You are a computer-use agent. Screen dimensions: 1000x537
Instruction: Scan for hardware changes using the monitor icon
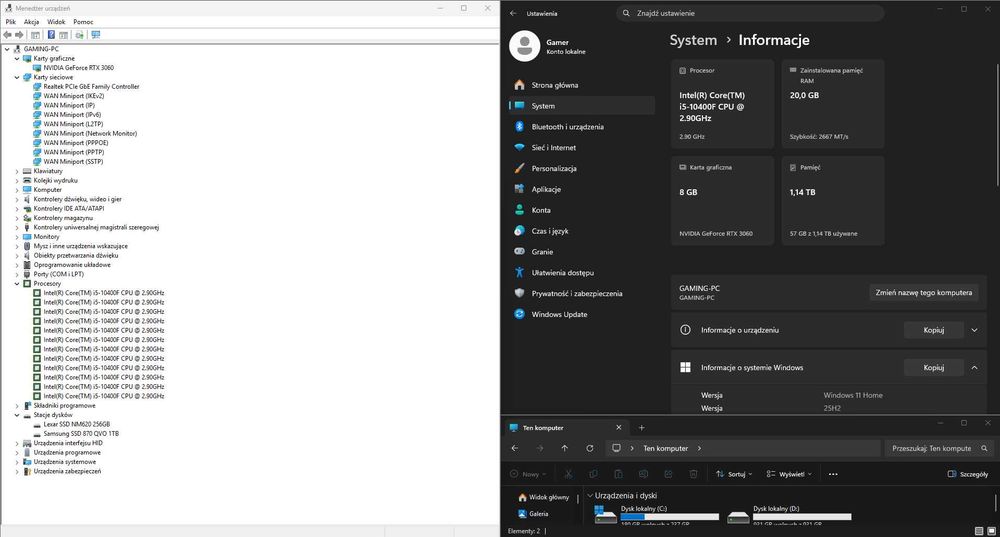point(96,35)
